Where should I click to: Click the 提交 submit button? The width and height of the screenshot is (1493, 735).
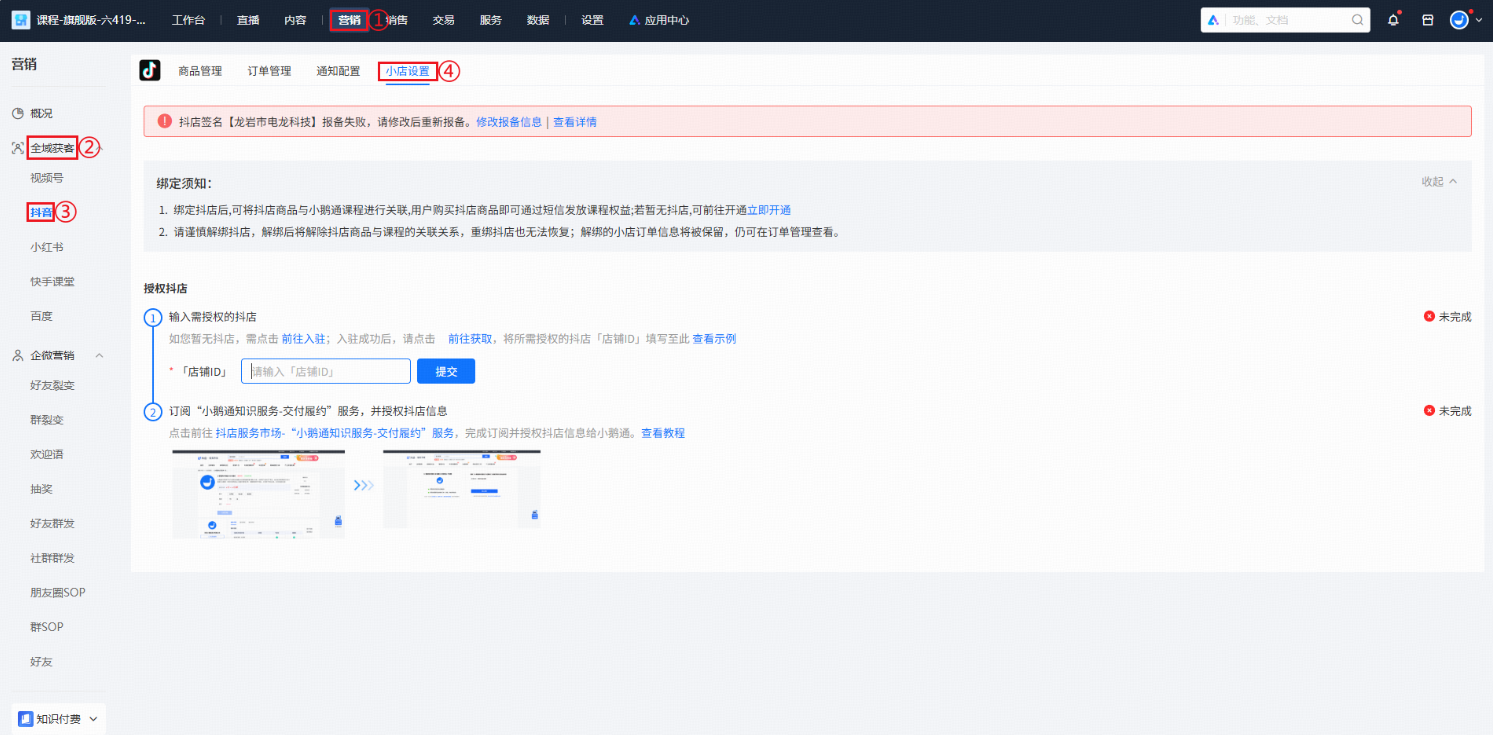[x=445, y=370]
